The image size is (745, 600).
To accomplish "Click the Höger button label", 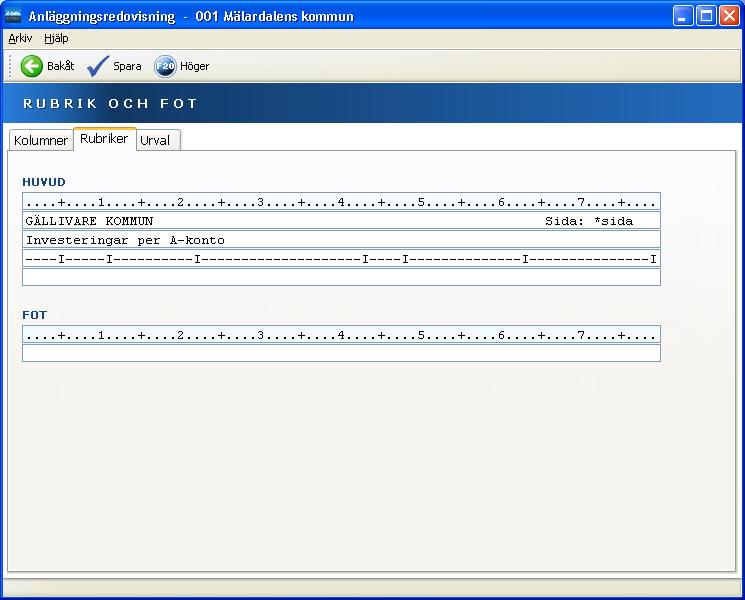I will (194, 66).
